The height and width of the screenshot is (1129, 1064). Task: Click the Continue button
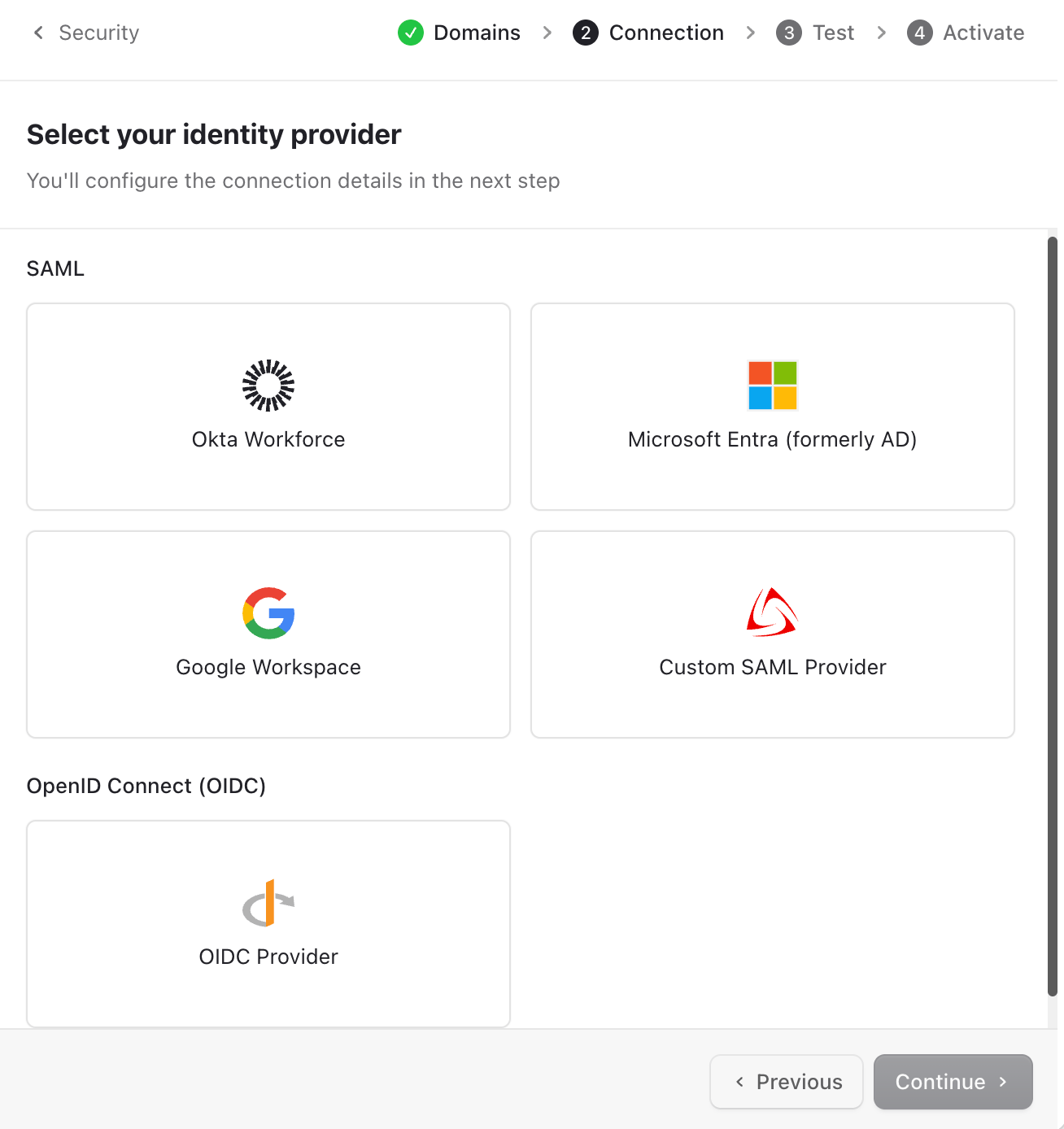pyautogui.click(x=953, y=1082)
